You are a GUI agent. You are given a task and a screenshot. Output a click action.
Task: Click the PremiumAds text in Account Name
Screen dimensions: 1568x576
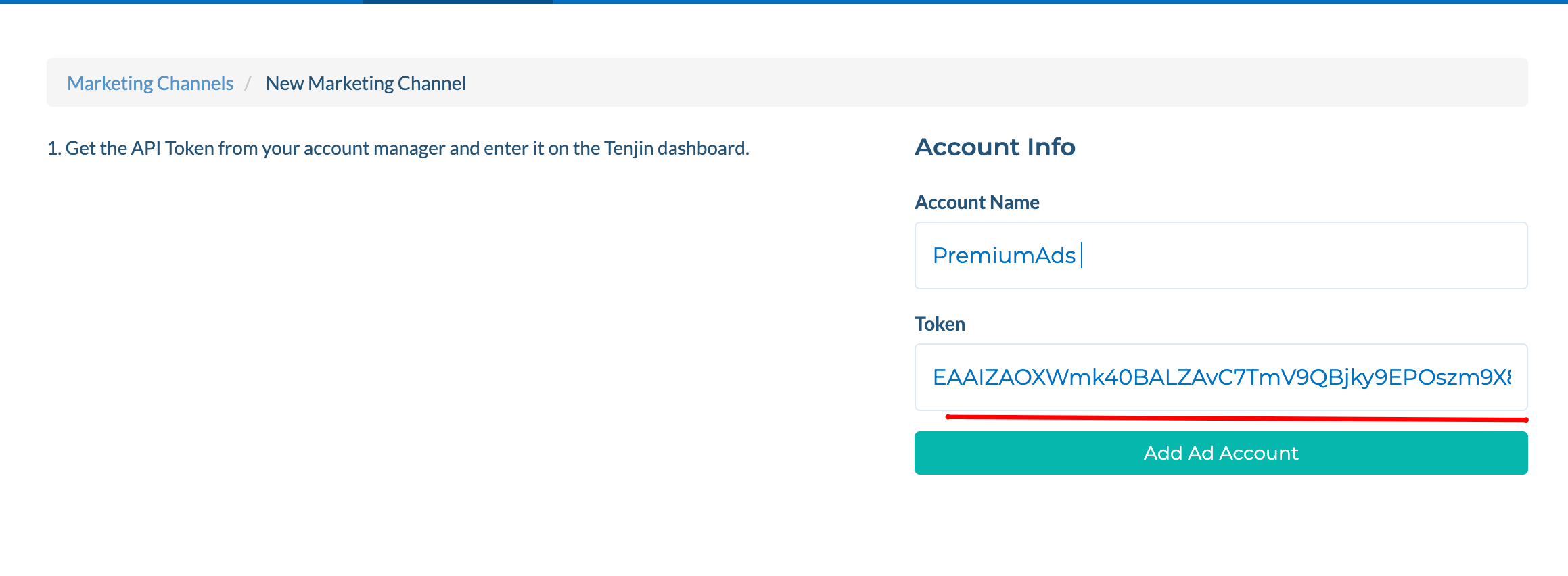point(1004,256)
